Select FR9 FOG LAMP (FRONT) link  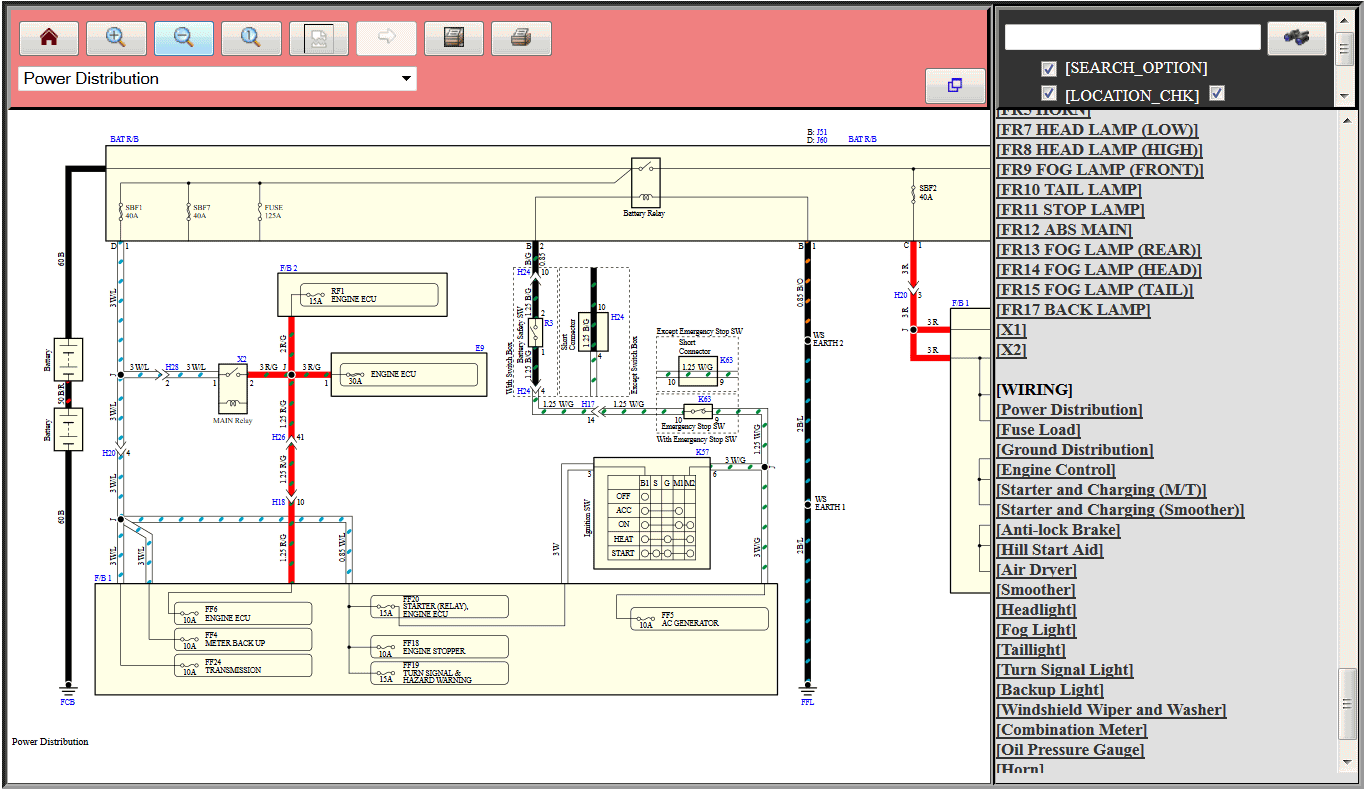[x=1099, y=170]
